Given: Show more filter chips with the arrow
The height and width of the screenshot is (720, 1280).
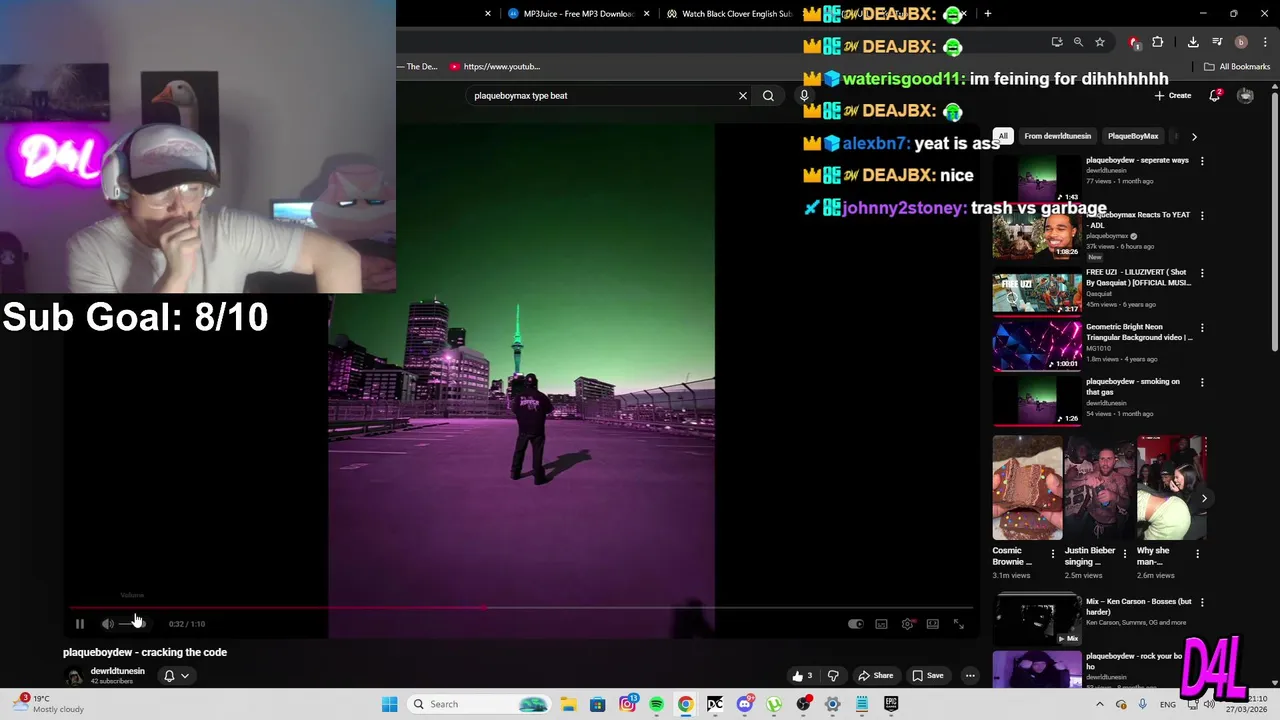Looking at the screenshot, I should (1194, 136).
